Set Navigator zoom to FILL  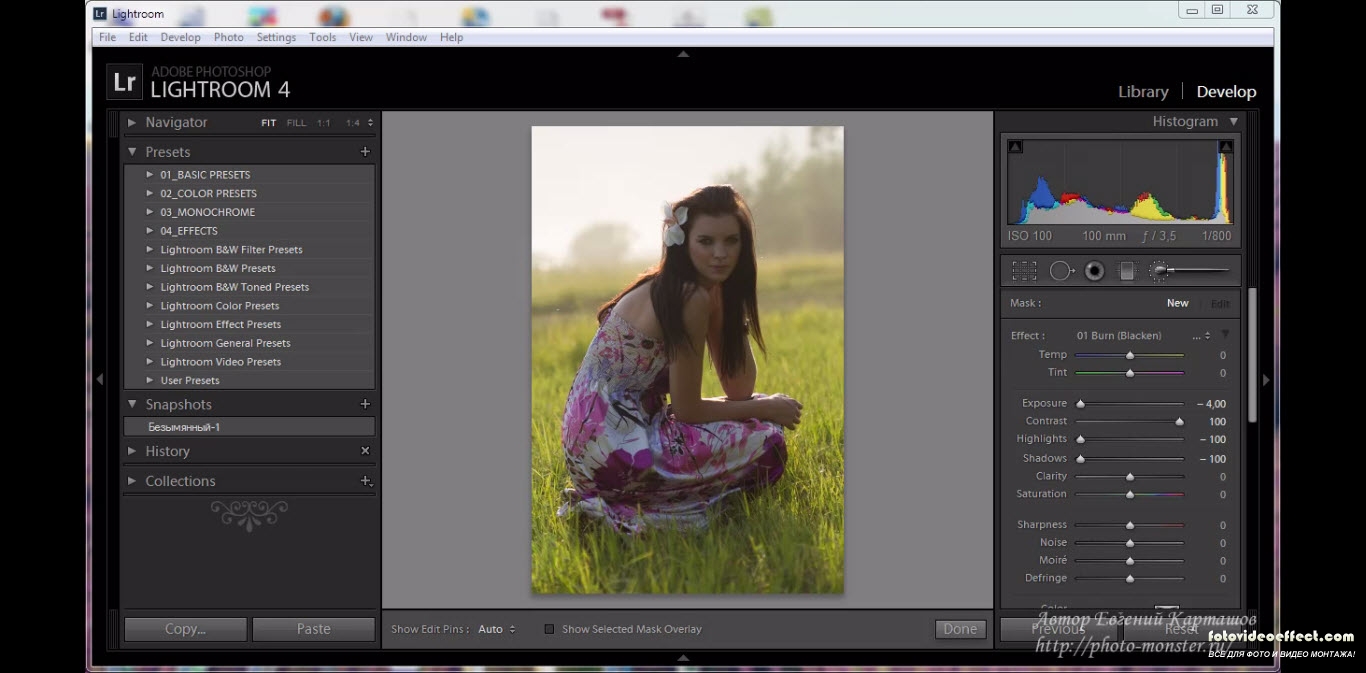(296, 123)
